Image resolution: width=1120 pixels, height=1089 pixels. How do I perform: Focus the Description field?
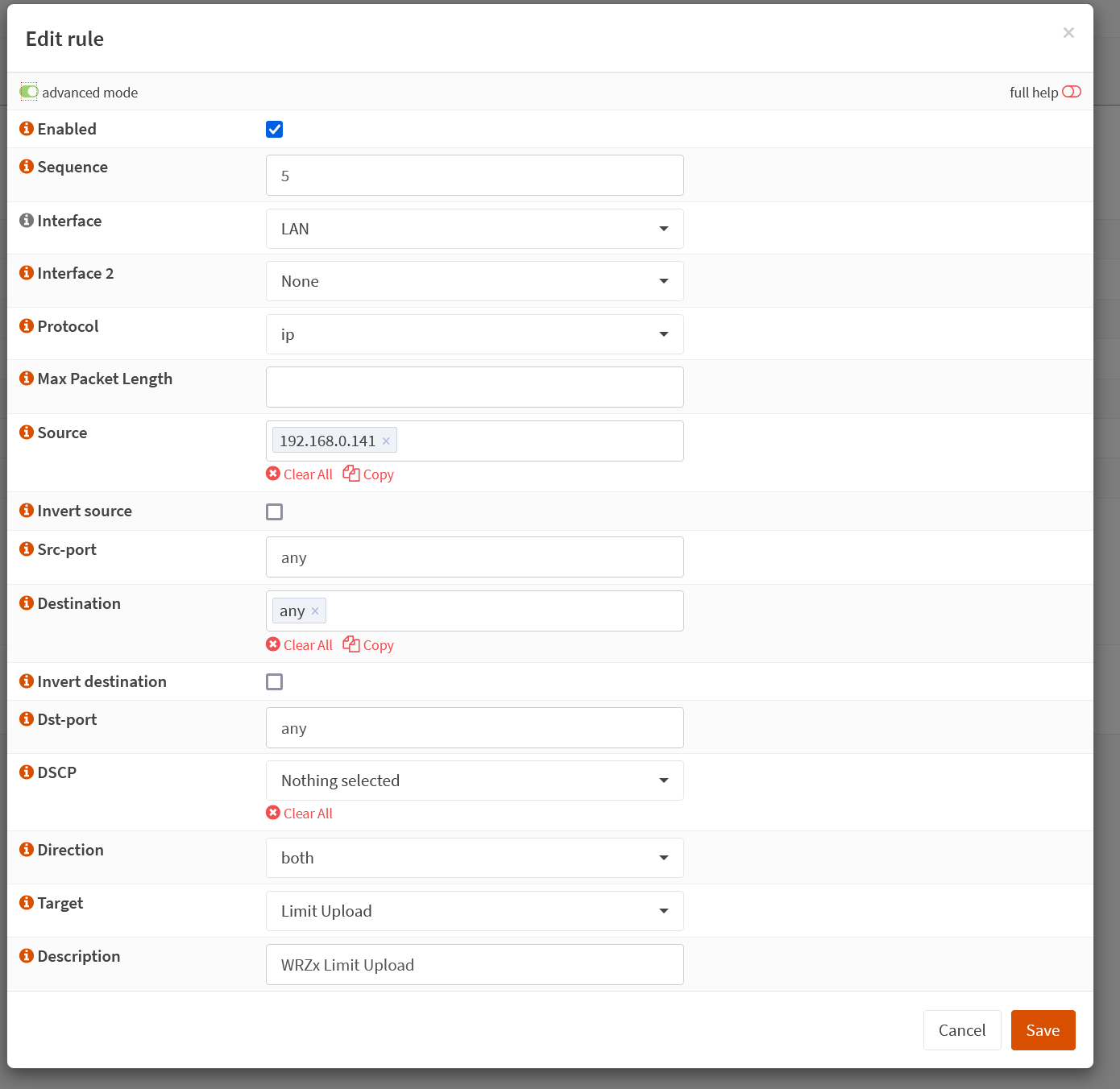click(x=475, y=964)
